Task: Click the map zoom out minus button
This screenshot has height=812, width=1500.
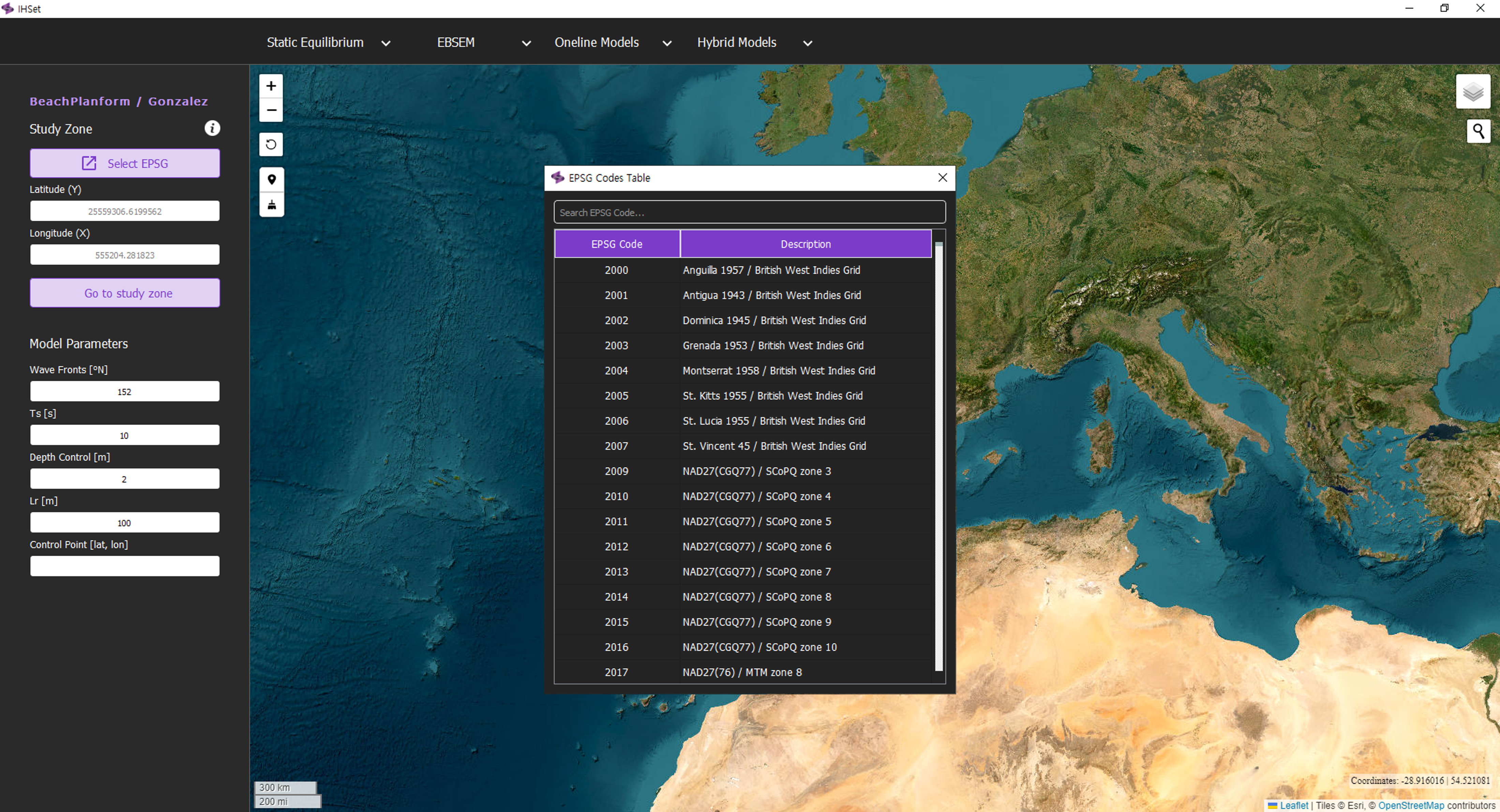Action: tap(271, 110)
